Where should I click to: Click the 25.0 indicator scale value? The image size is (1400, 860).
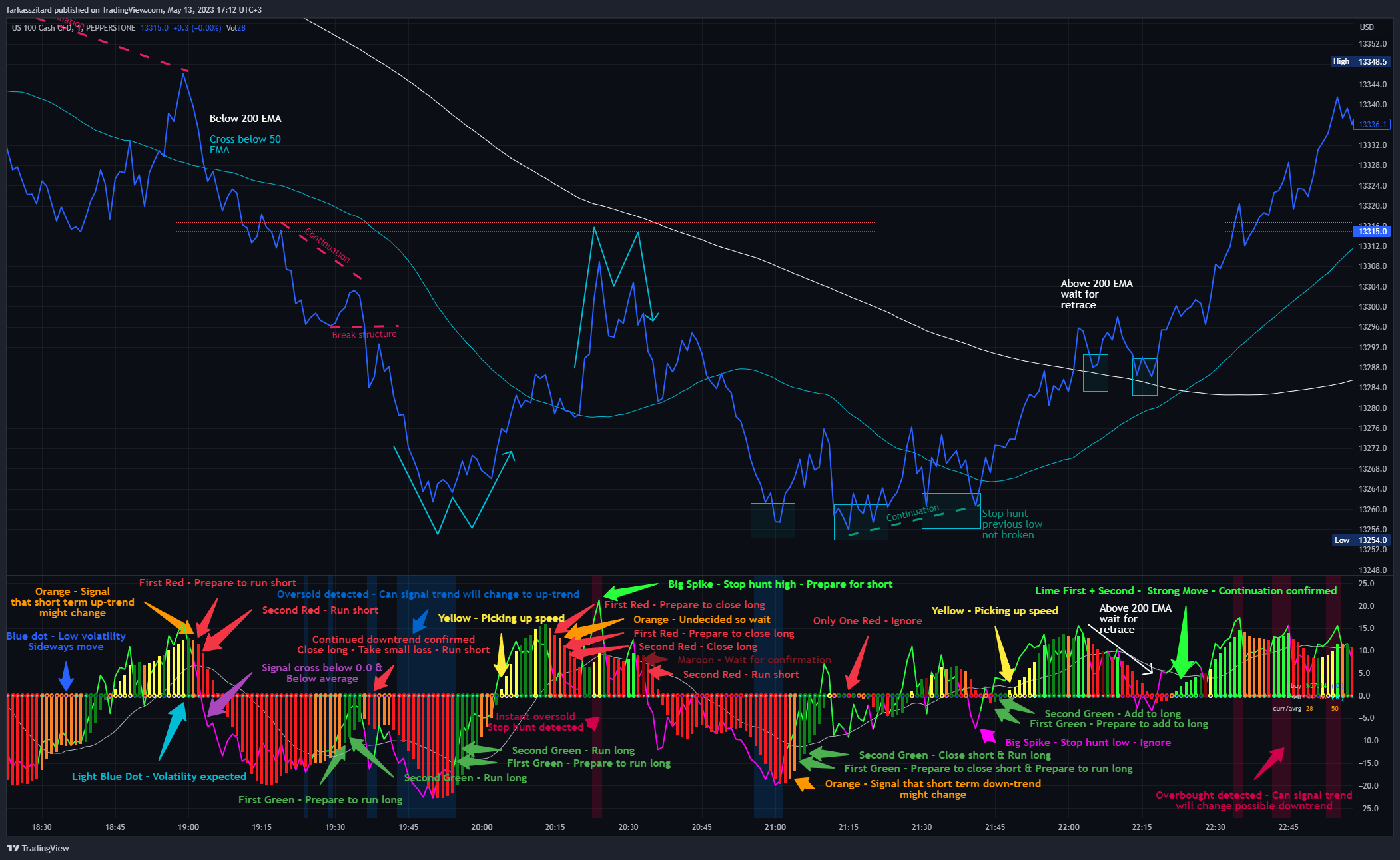(1366, 584)
